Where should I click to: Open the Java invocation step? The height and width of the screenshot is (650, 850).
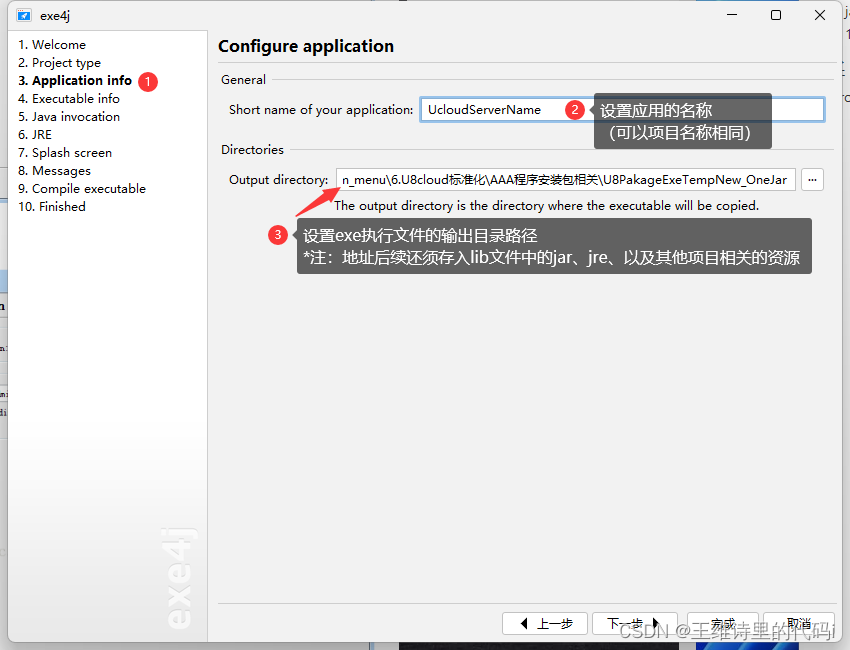coord(69,117)
